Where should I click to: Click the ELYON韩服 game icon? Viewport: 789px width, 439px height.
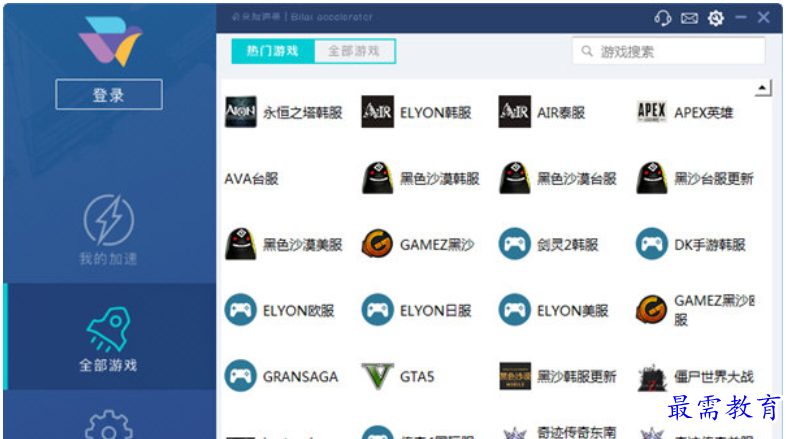(377, 112)
